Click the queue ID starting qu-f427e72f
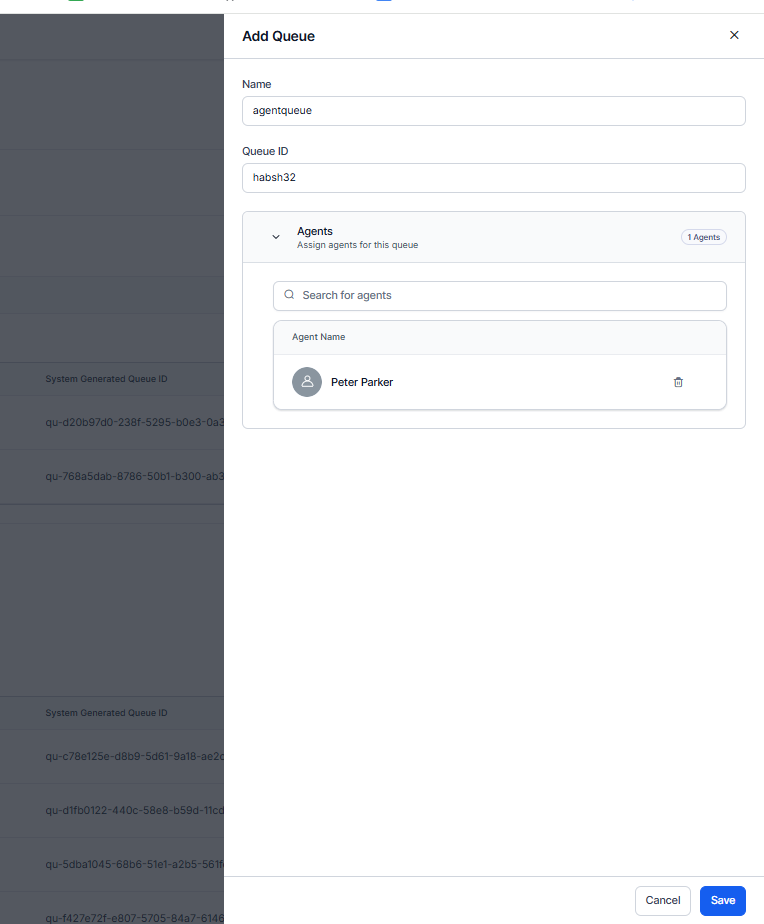The height and width of the screenshot is (924, 764). [134, 916]
